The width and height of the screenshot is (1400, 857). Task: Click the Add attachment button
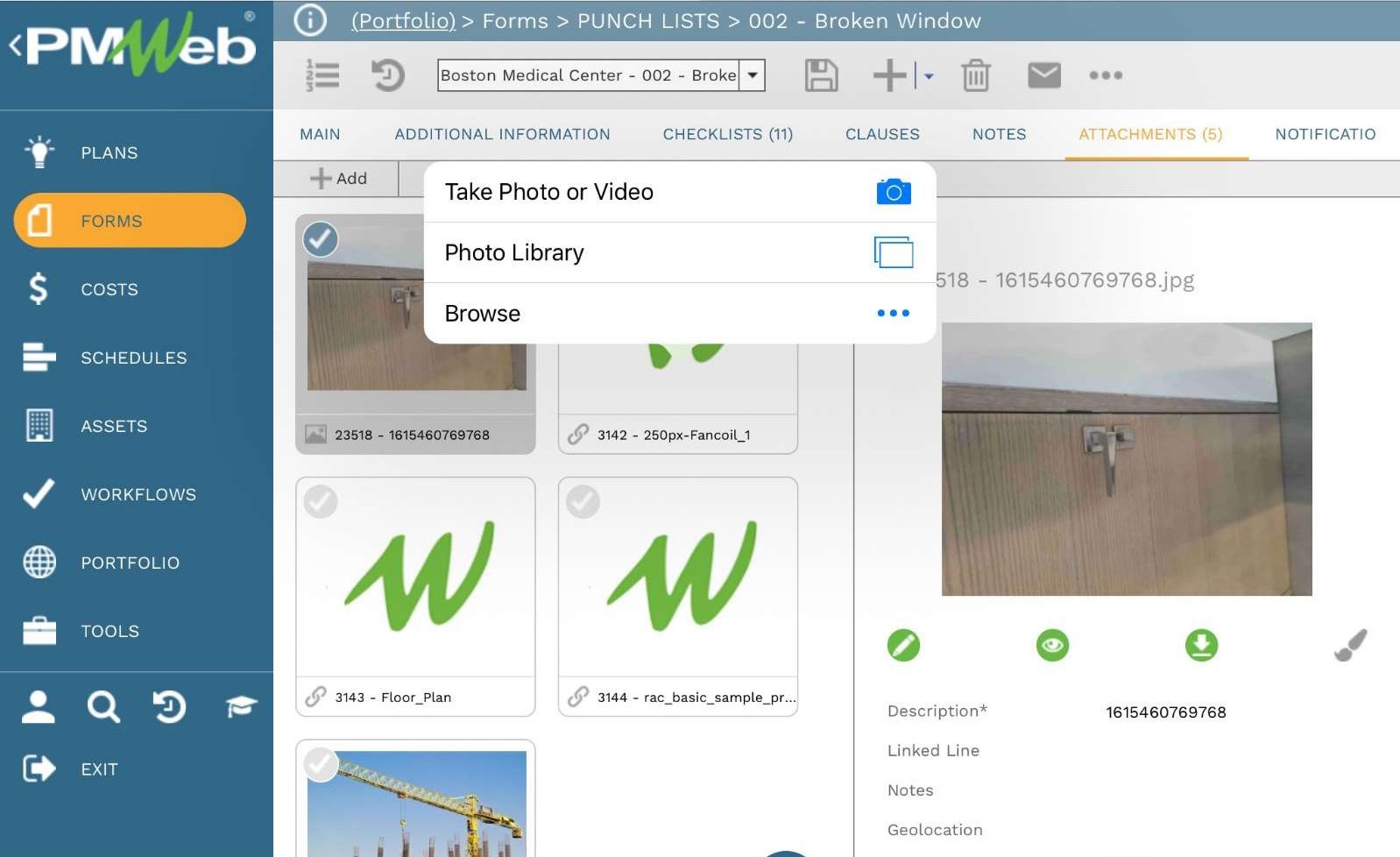click(x=338, y=179)
